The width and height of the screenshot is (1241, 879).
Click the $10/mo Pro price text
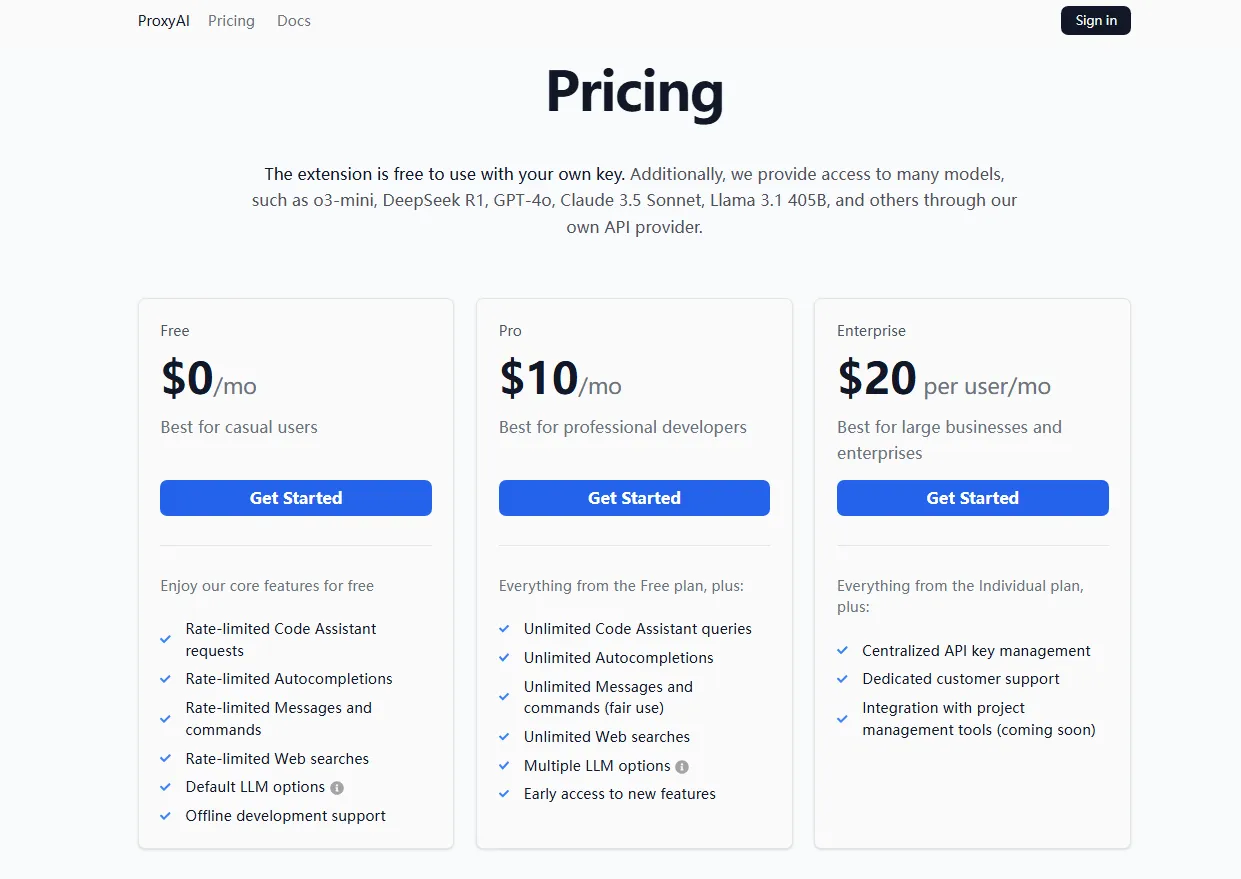pos(560,380)
